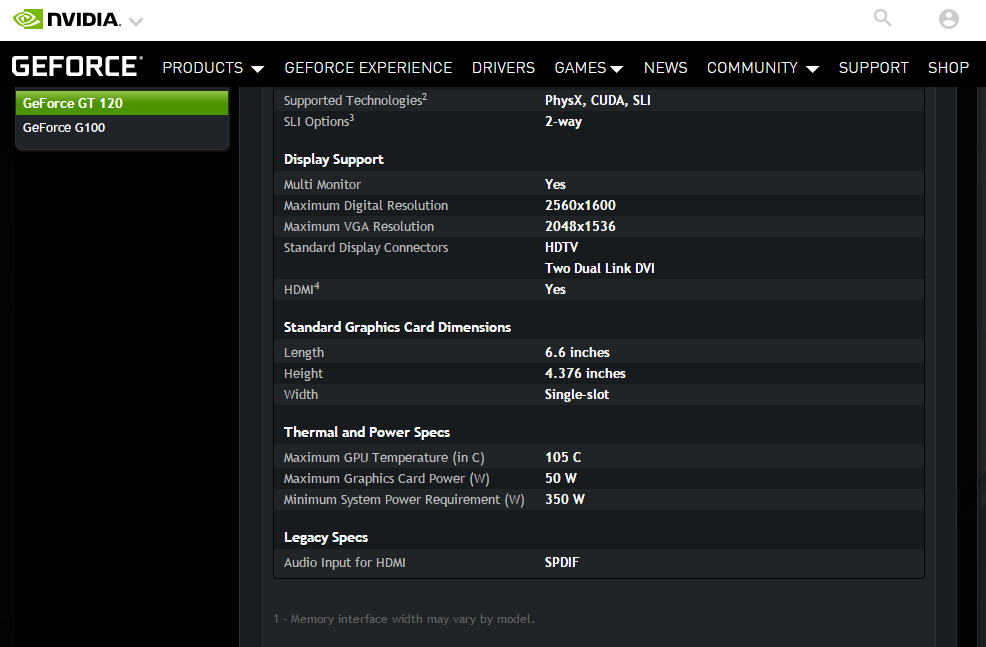Click the HDTV value
986x647 pixels.
561,247
